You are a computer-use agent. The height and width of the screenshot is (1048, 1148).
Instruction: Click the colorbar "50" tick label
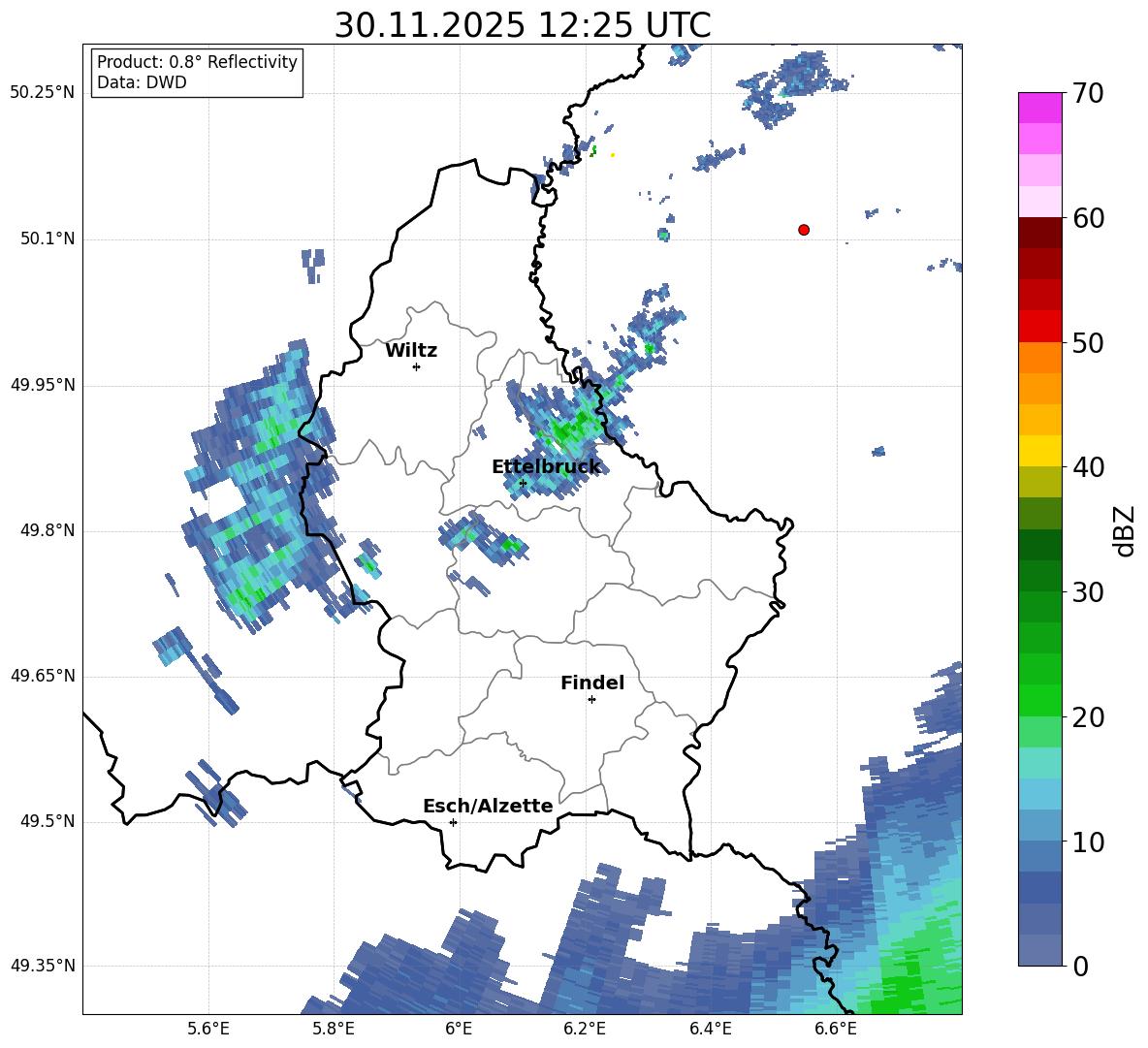(1088, 342)
